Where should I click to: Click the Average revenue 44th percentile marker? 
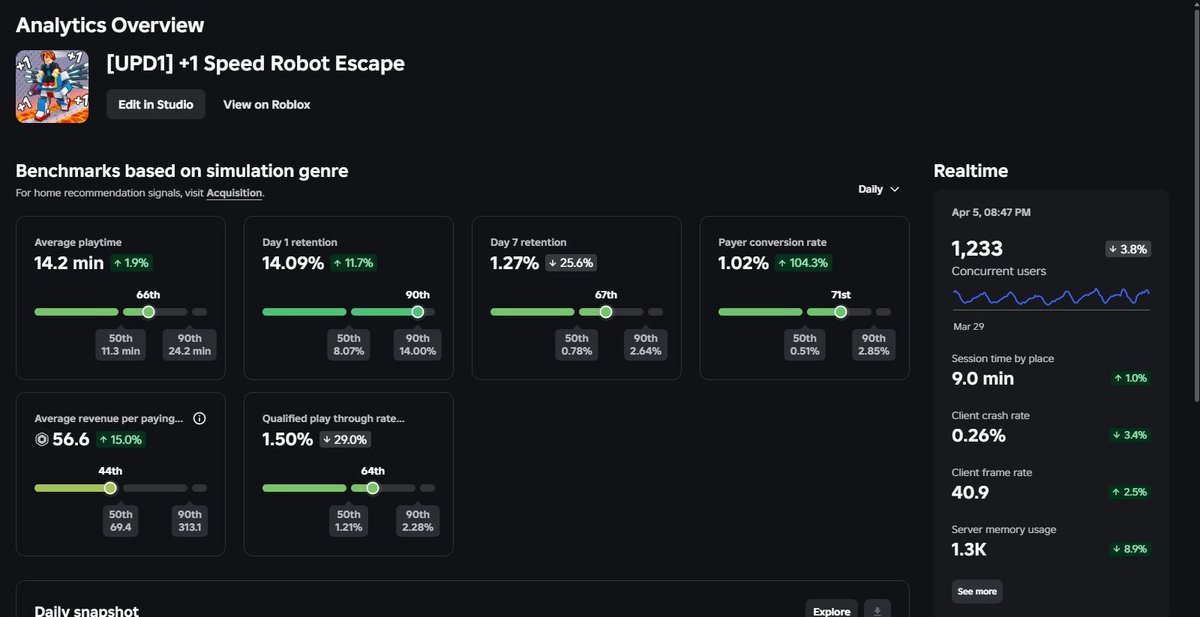(110, 488)
